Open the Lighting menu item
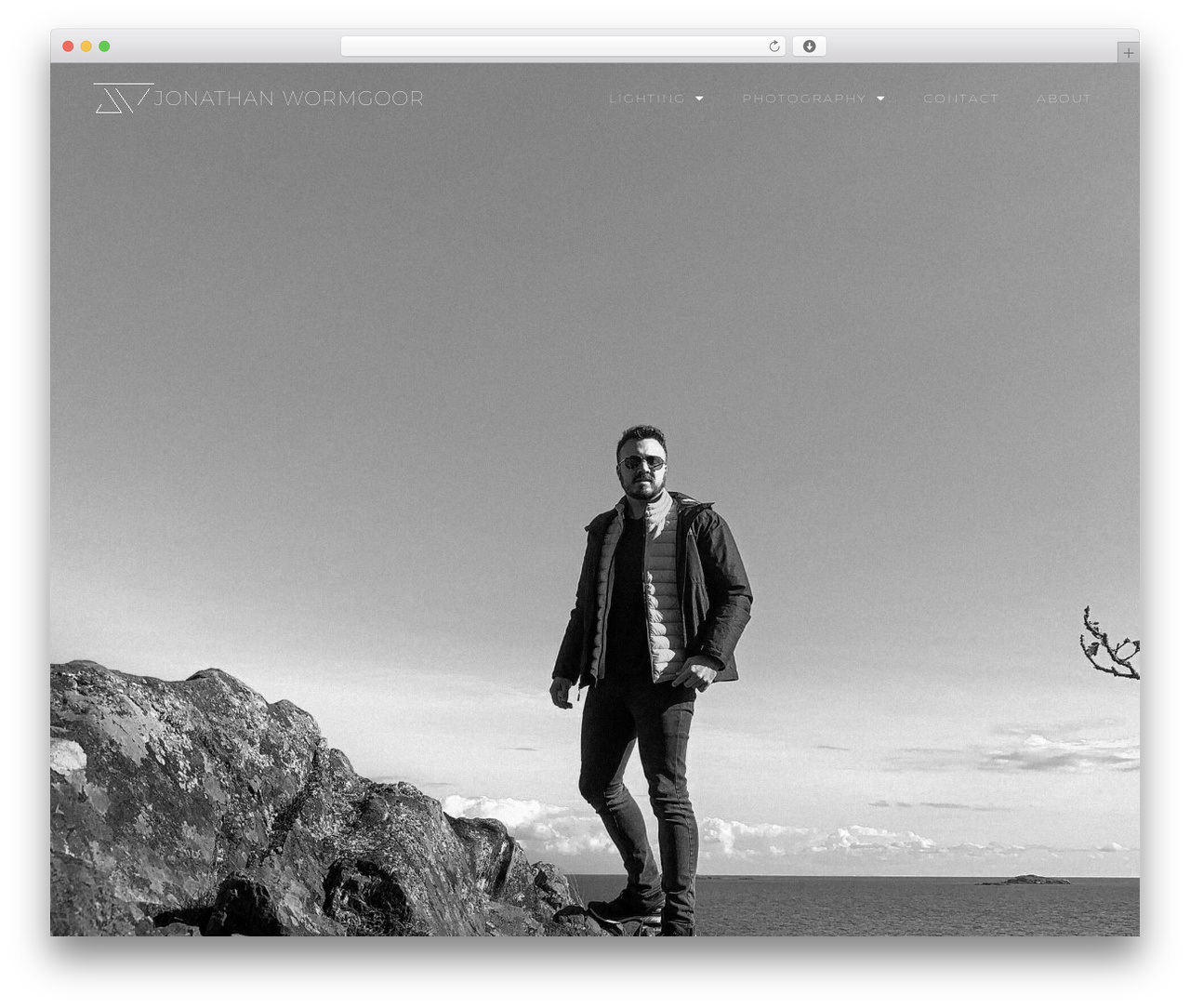Screen dimensions: 1190x1008 click(x=647, y=99)
